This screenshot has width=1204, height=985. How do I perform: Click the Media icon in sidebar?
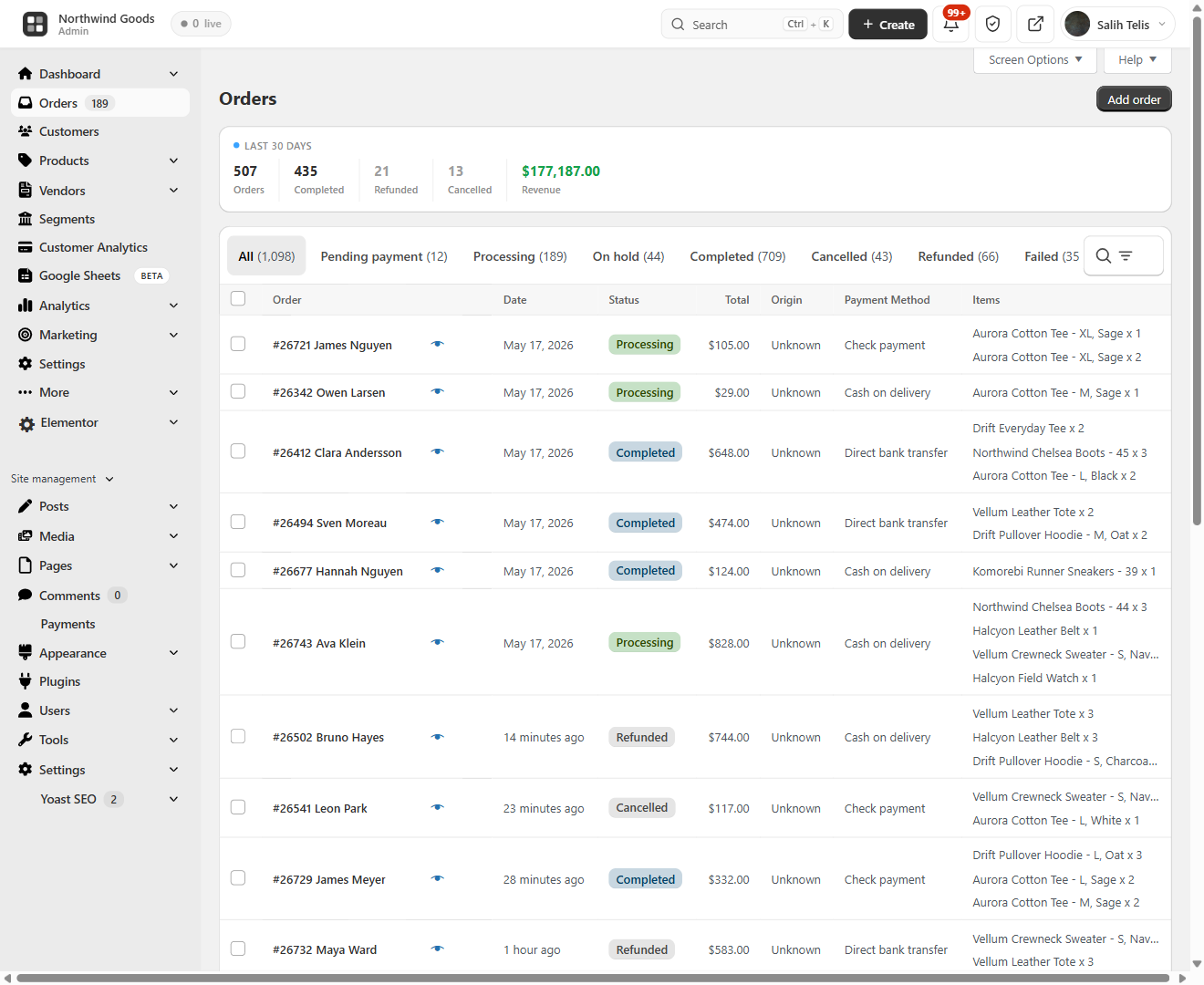[26, 536]
